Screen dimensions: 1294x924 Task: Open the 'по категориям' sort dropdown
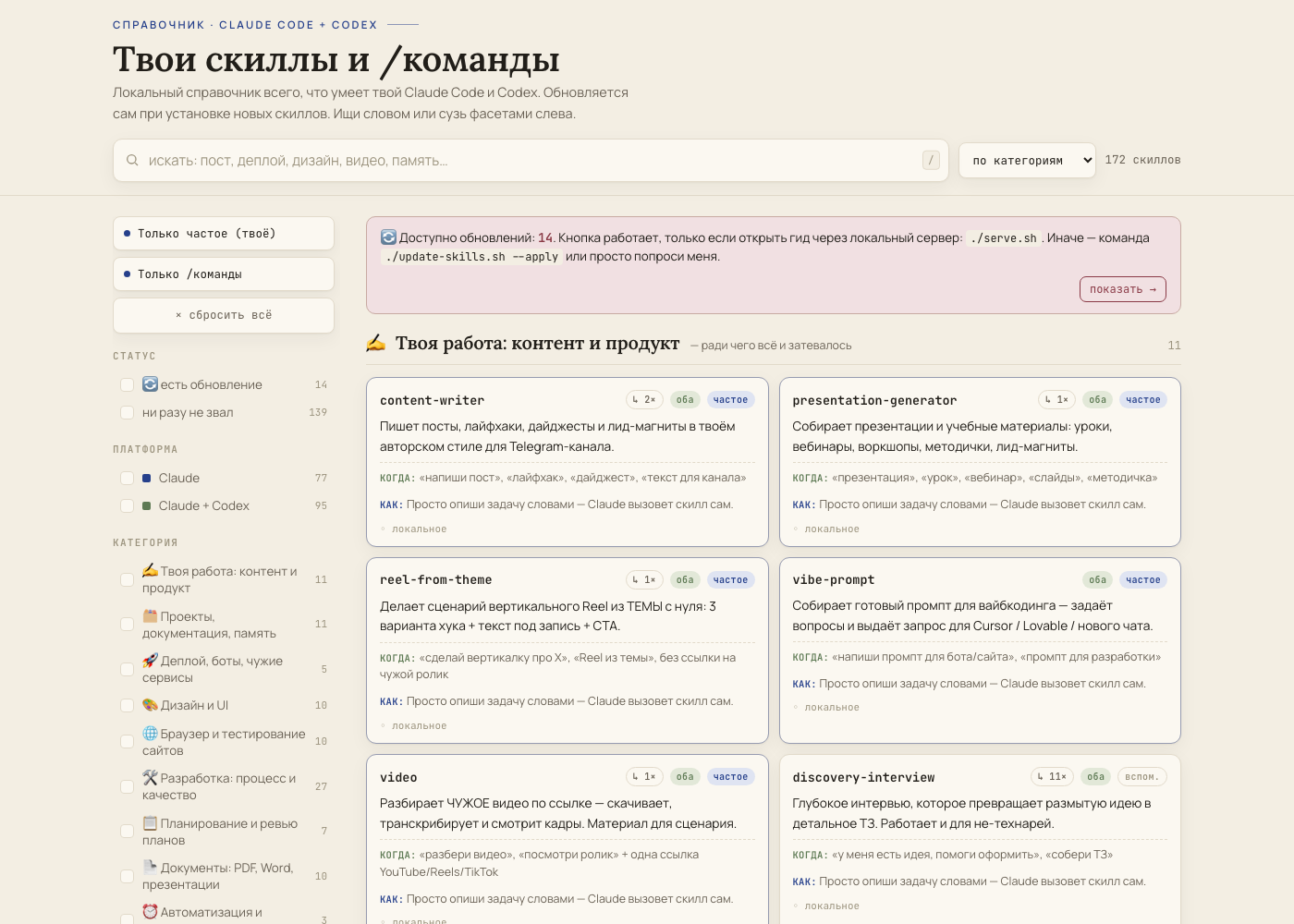1027,160
